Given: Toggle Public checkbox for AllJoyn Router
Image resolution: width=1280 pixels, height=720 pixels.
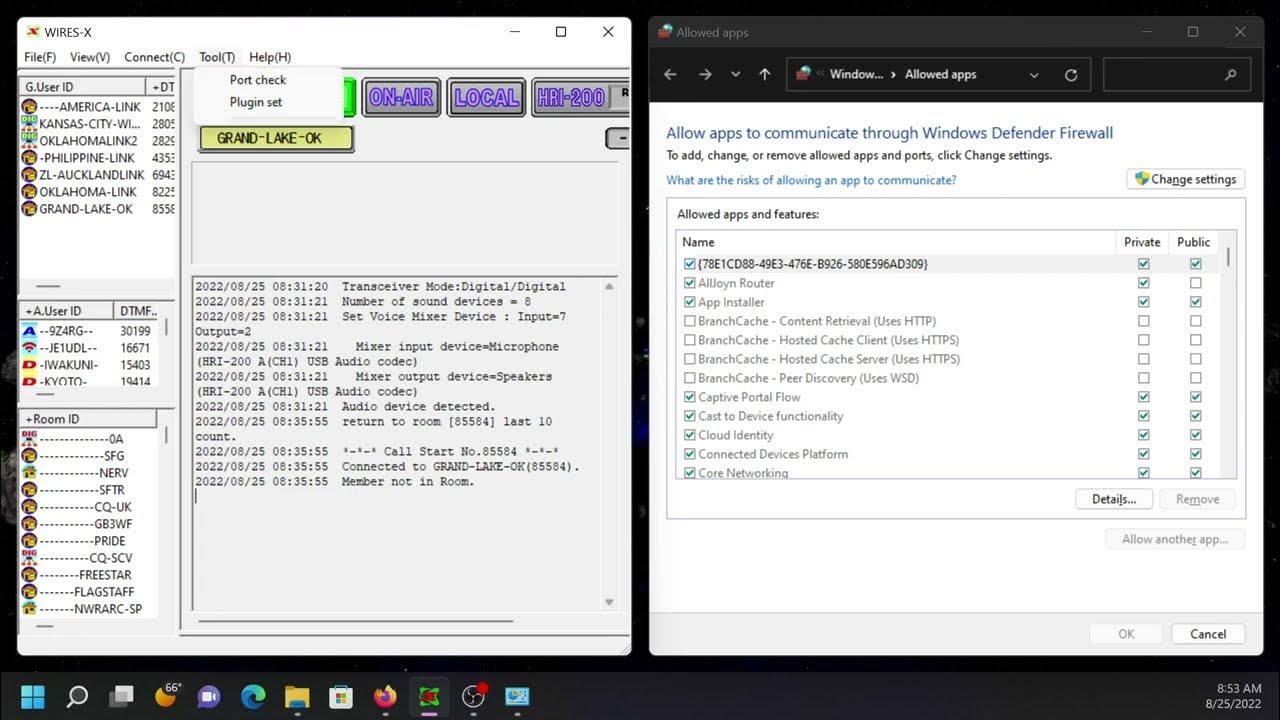Looking at the screenshot, I should (x=1195, y=283).
